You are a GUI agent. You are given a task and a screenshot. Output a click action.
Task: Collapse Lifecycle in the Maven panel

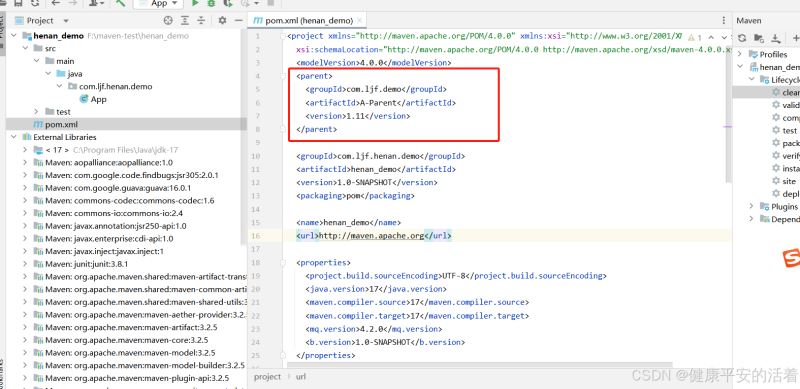tap(751, 80)
